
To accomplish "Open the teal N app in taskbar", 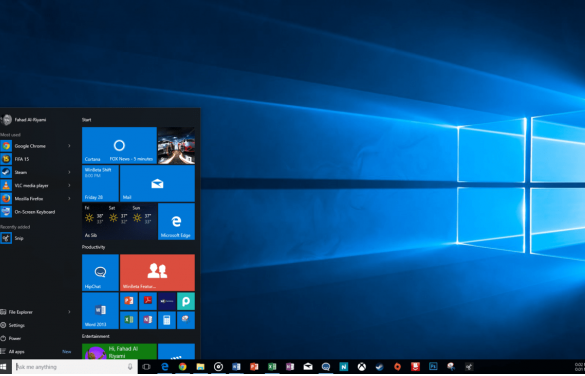I will pyautogui.click(x=344, y=367).
